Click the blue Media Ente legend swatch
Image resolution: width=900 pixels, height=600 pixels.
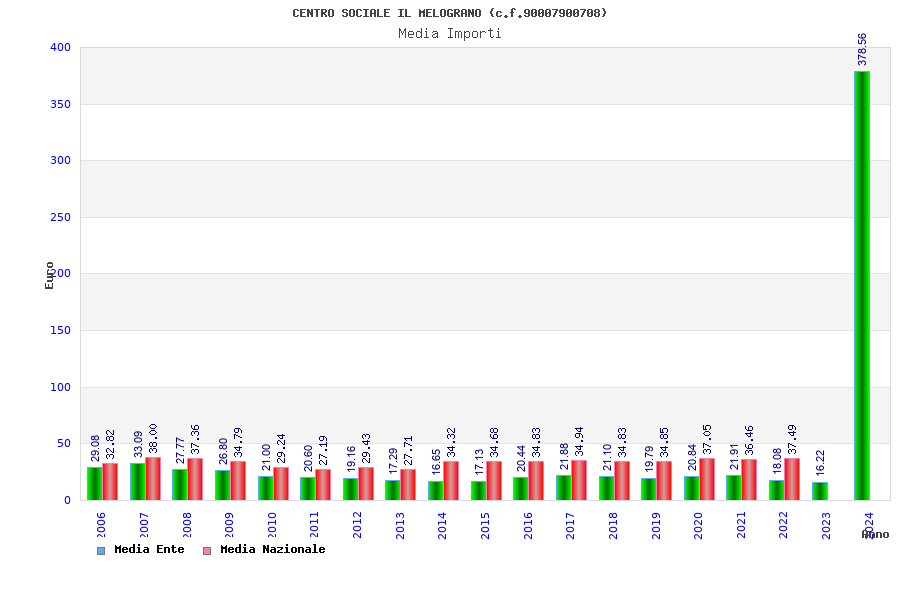click(101, 551)
